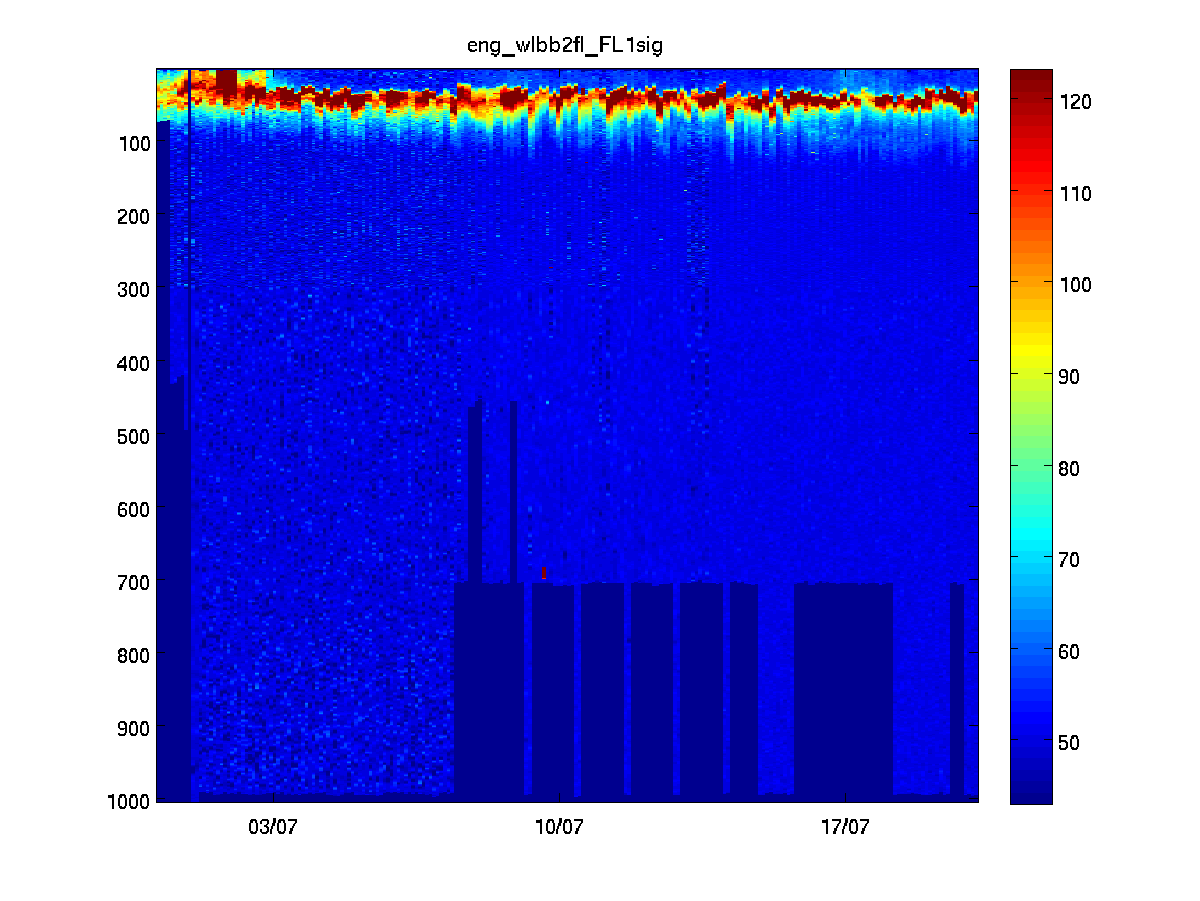Click the y-axis label 500

point(135,436)
